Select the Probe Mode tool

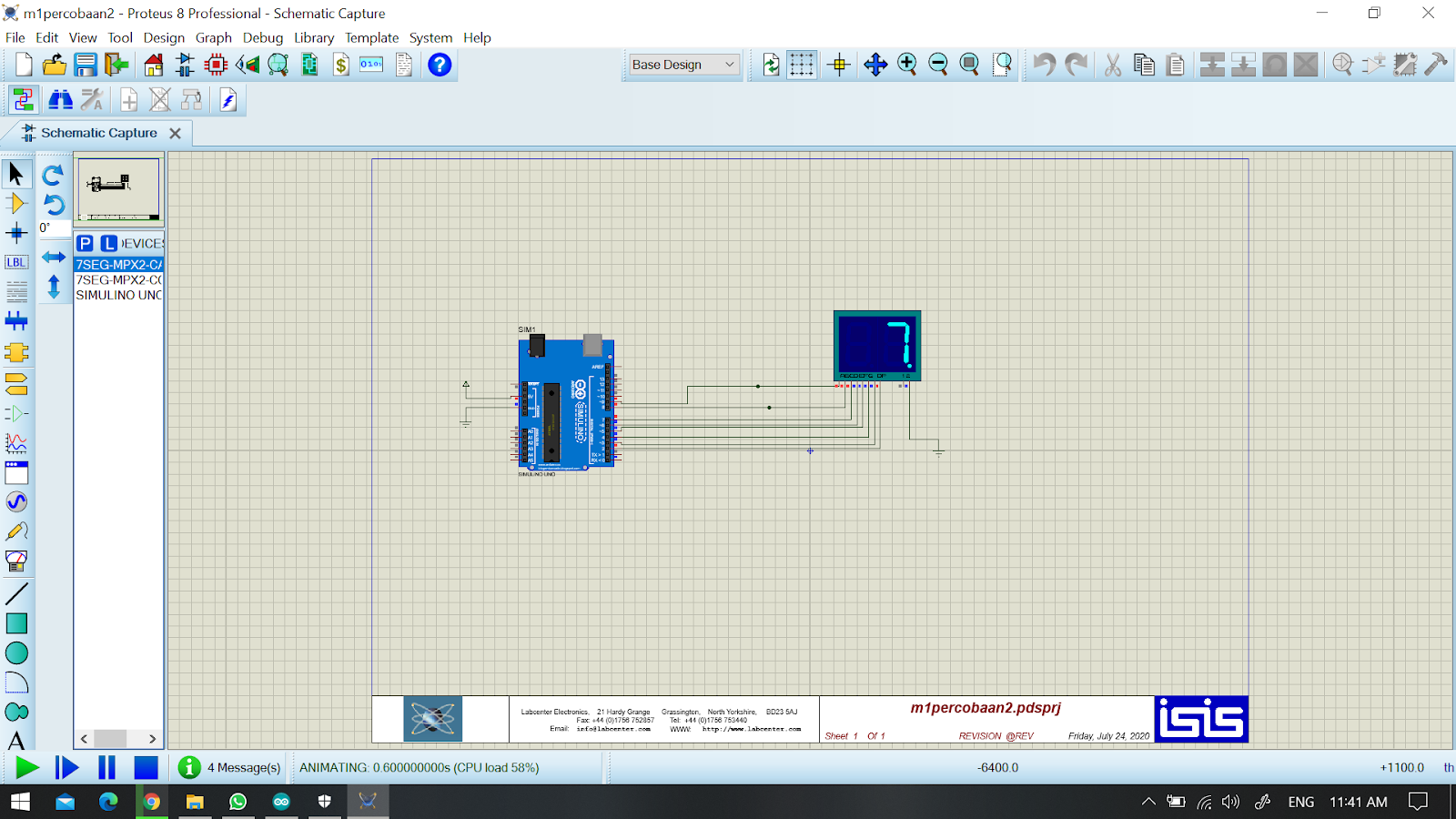pyautogui.click(x=16, y=531)
